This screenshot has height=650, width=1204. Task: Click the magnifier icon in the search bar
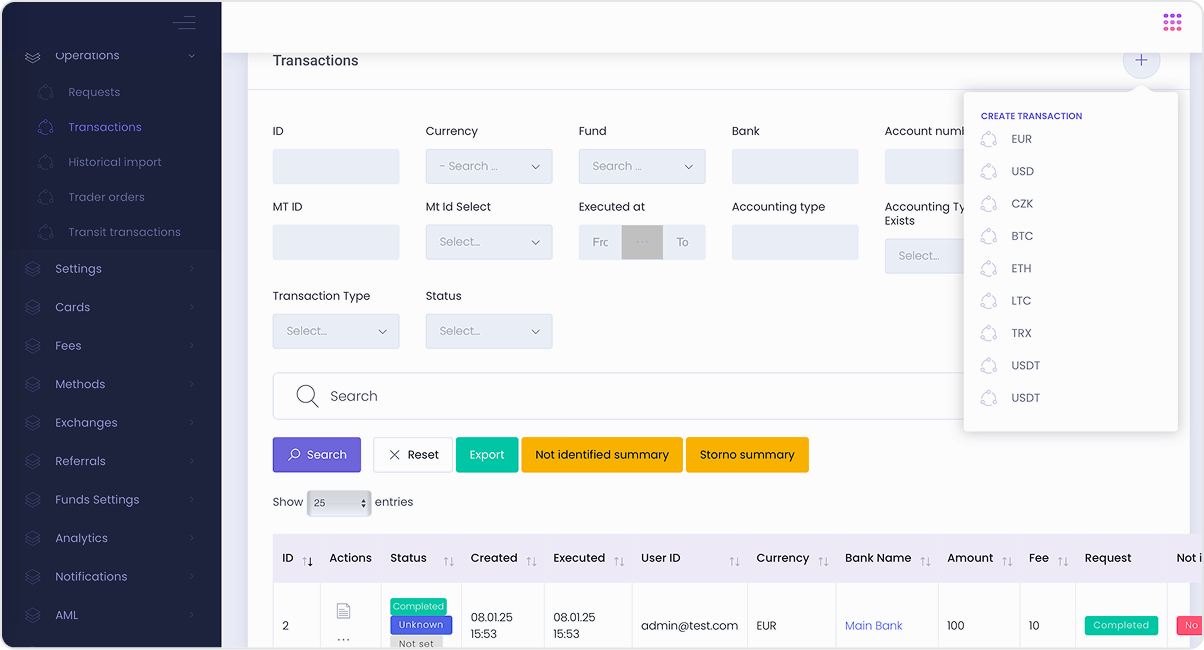pyautogui.click(x=307, y=395)
